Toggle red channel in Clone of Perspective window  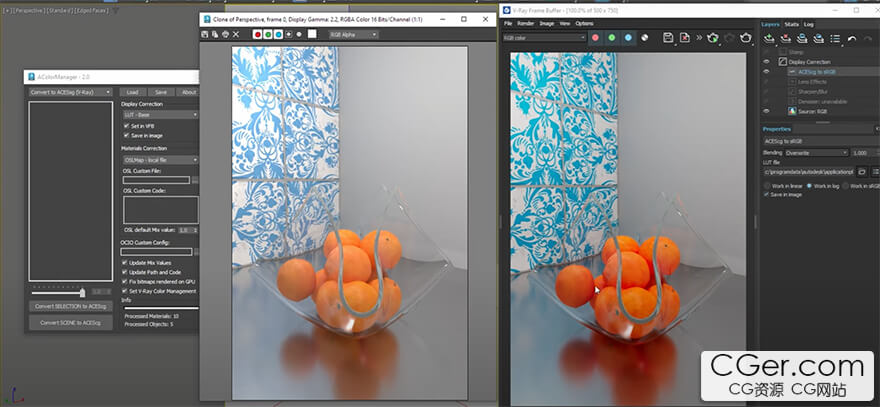coord(258,34)
